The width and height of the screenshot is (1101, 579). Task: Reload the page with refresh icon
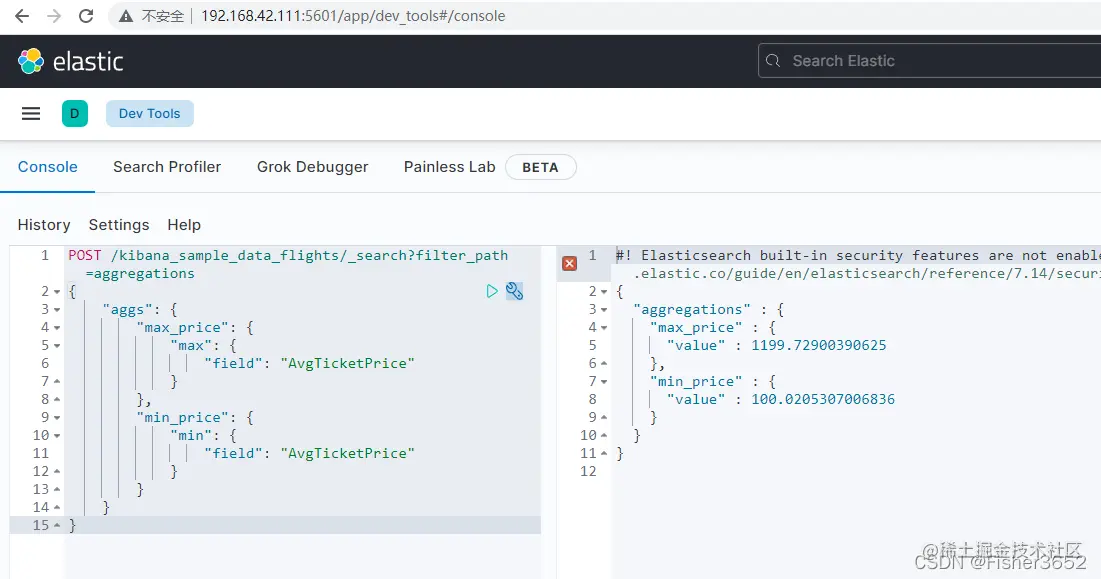[x=86, y=16]
